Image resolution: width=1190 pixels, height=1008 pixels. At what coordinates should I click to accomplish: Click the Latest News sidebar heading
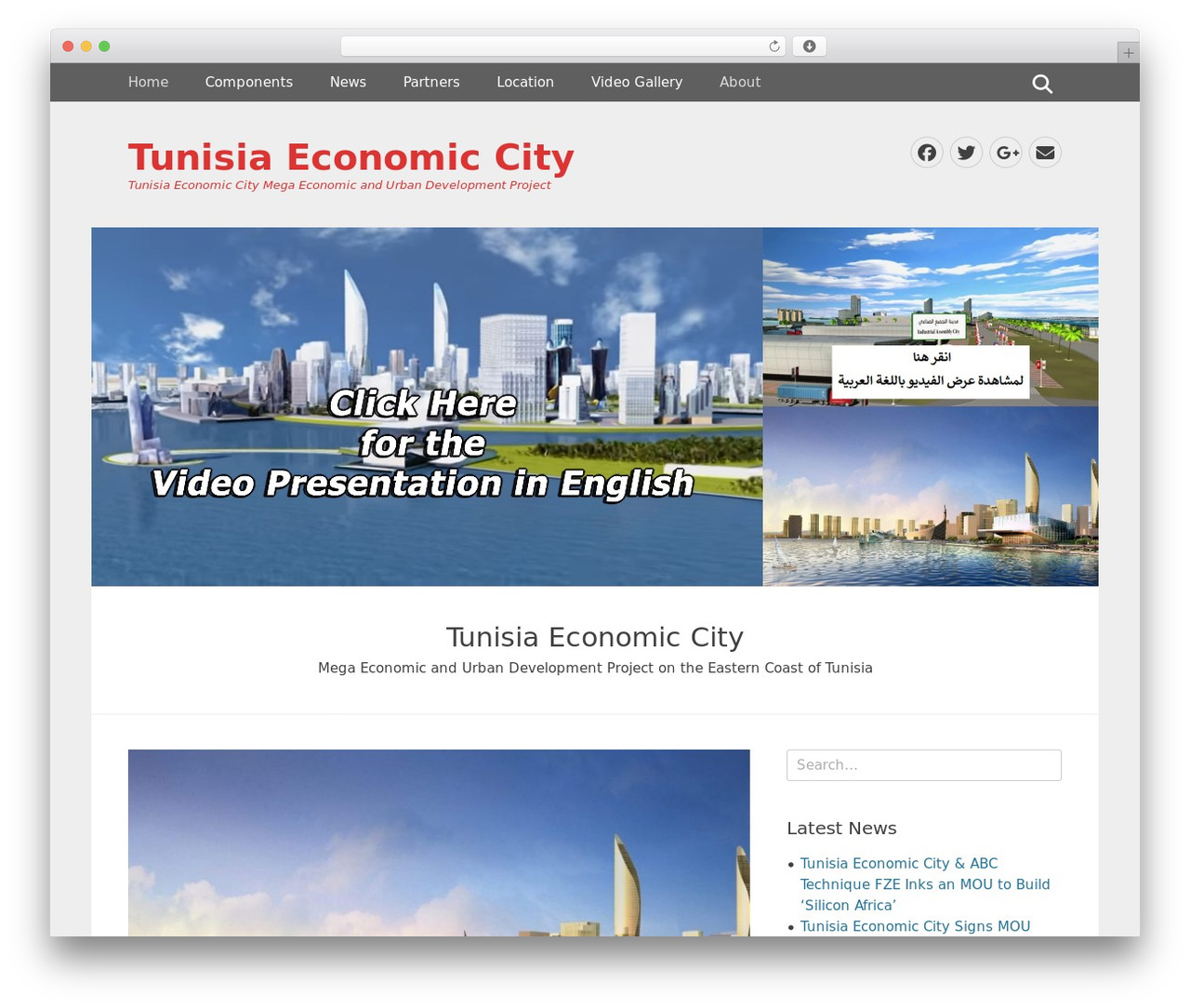[x=841, y=829]
